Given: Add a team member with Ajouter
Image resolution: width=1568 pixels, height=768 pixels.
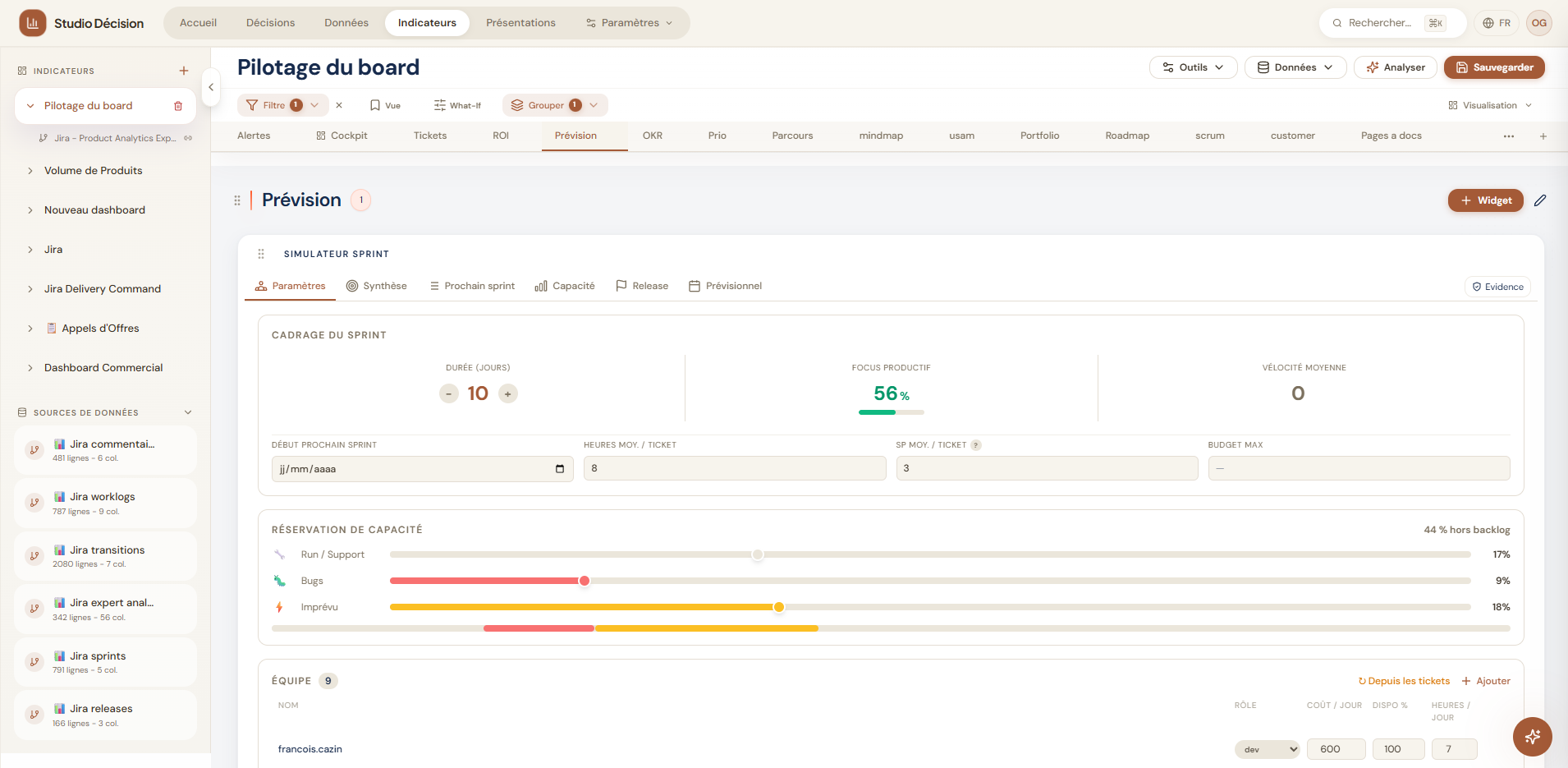Looking at the screenshot, I should [1486, 681].
